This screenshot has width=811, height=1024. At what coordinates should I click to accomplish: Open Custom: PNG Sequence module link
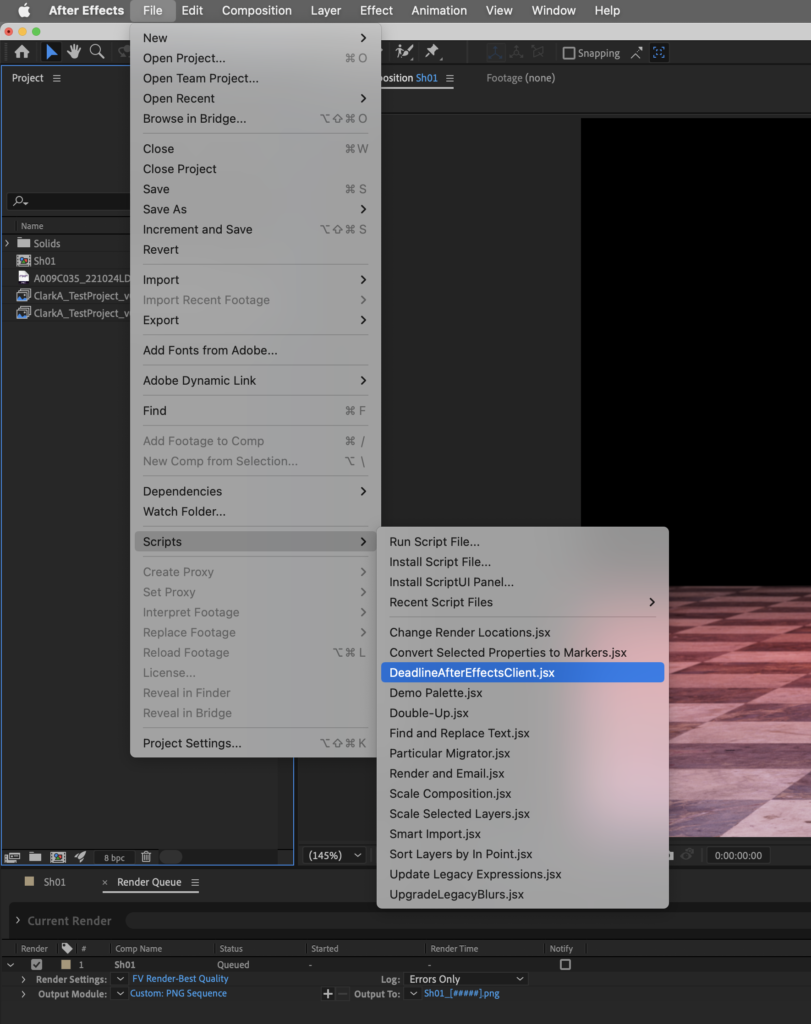pos(178,993)
